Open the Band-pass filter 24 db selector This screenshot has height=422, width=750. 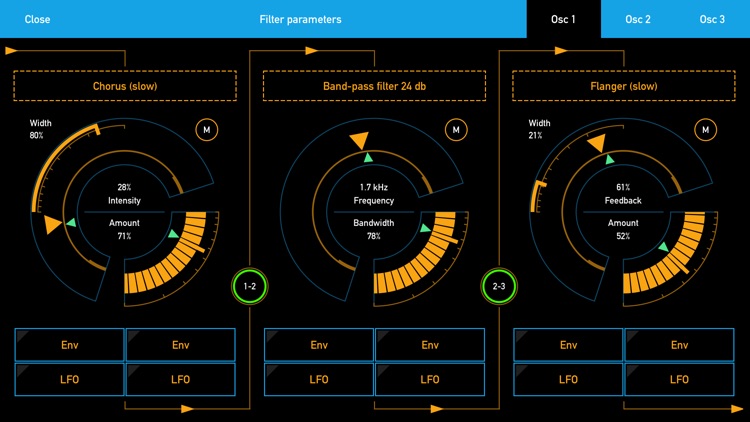374,86
